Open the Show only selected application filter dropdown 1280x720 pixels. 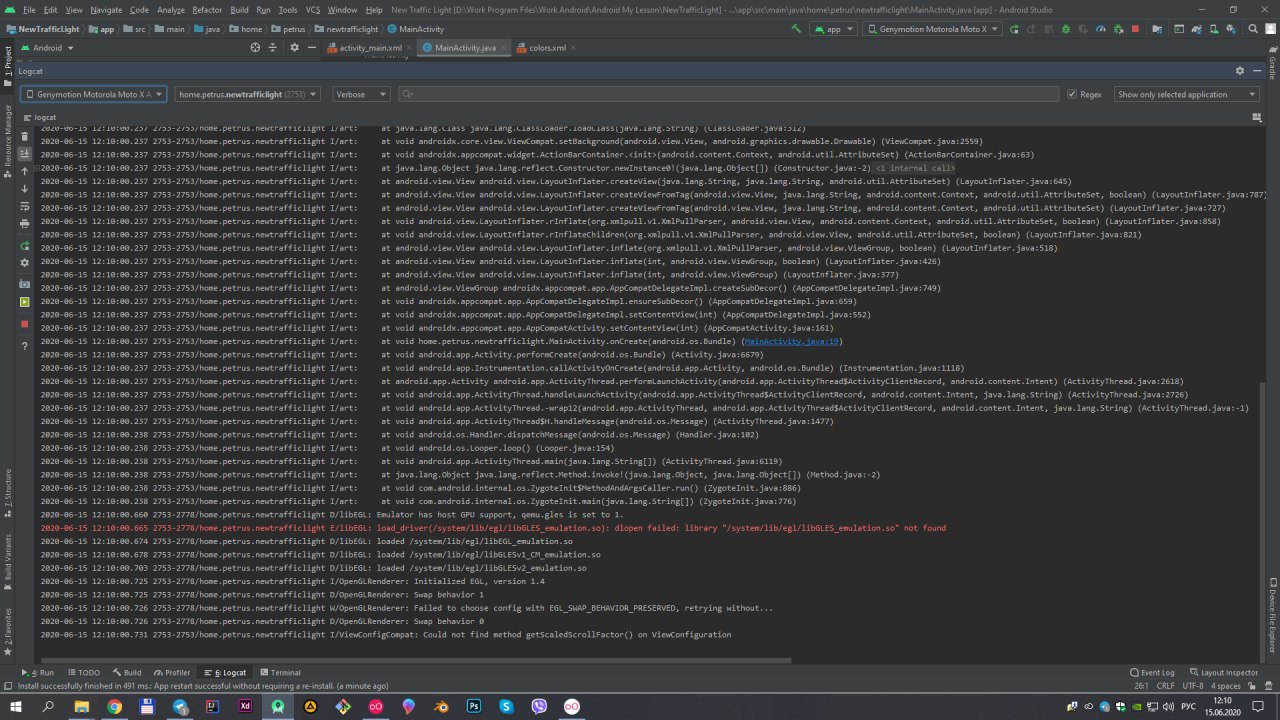pos(1187,94)
